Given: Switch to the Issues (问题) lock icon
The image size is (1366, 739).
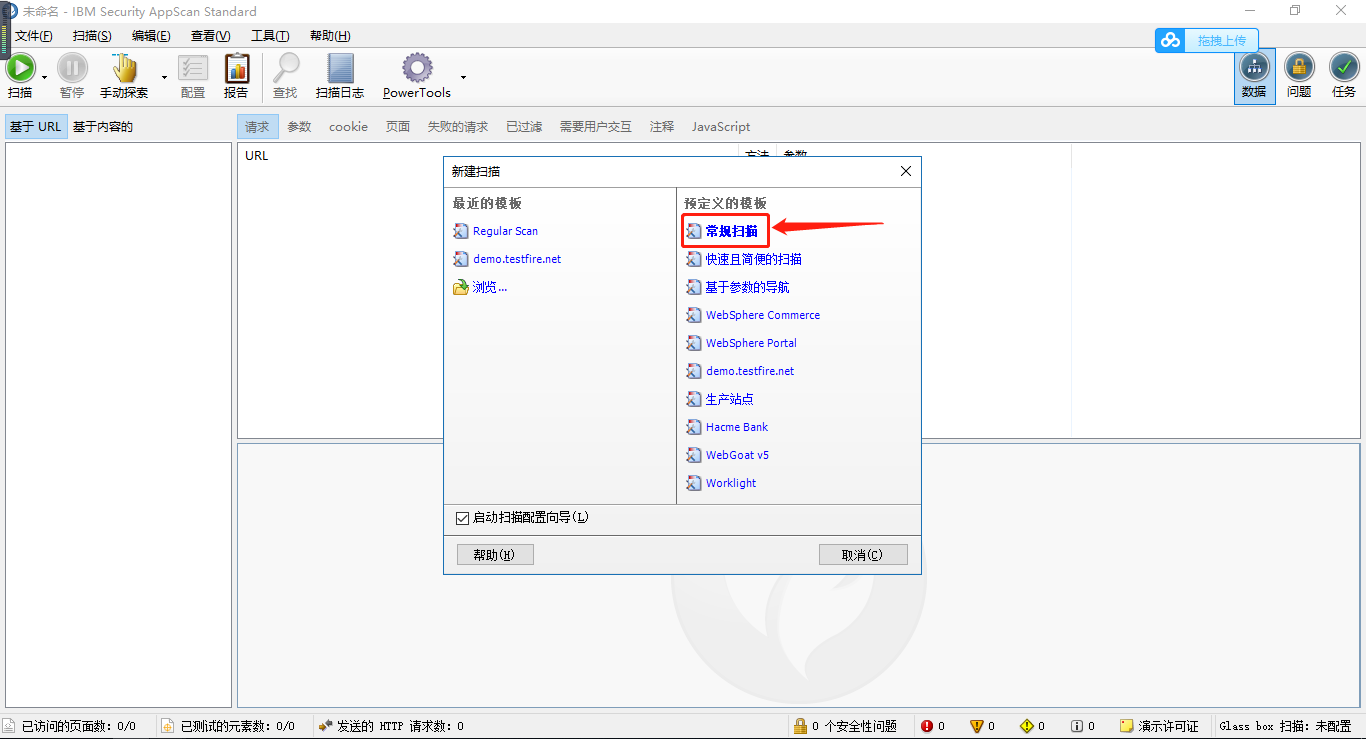Looking at the screenshot, I should point(1299,67).
